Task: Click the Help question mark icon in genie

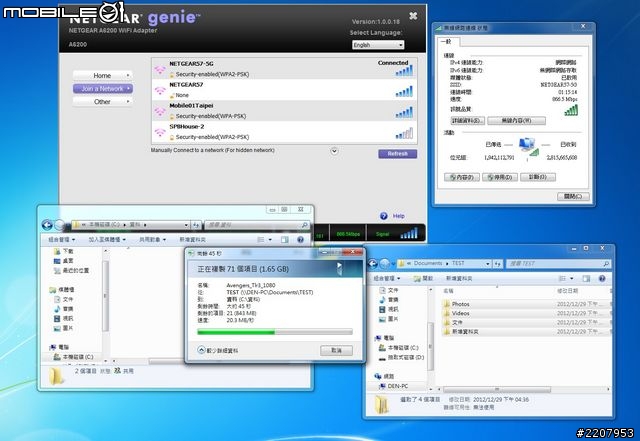Action: tap(384, 216)
